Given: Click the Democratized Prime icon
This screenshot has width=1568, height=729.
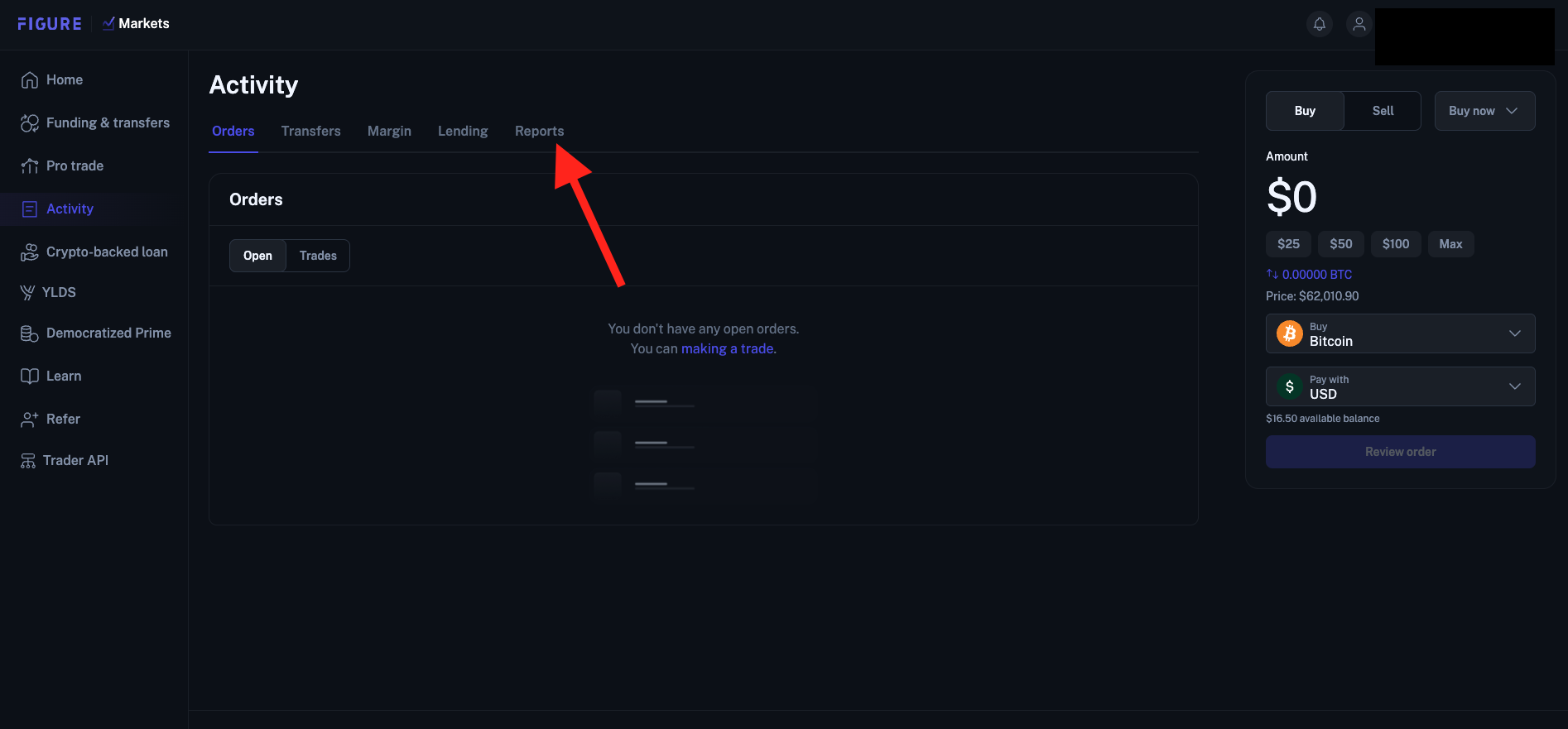Looking at the screenshot, I should coord(30,333).
